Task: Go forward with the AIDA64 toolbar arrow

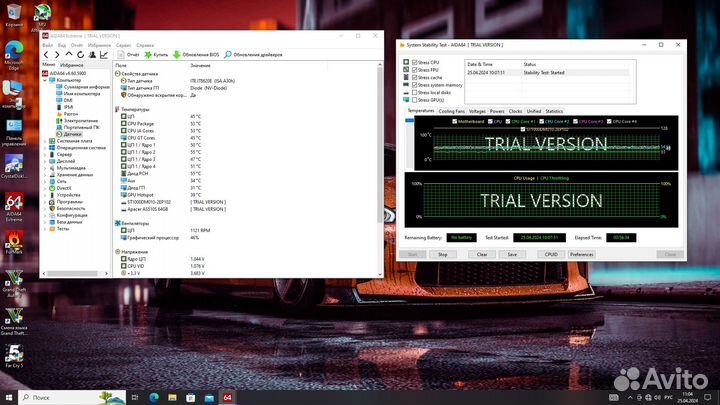Action: pos(57,55)
